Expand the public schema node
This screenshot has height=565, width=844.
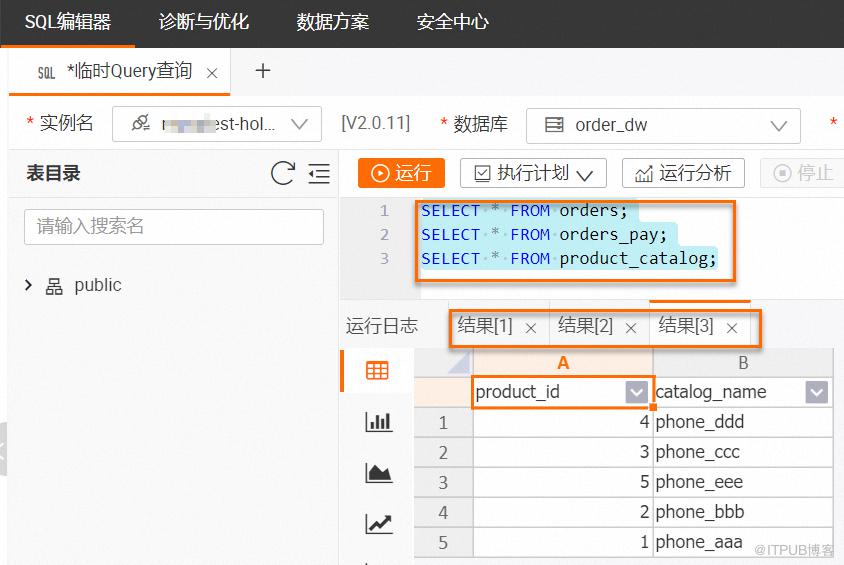[x=29, y=285]
